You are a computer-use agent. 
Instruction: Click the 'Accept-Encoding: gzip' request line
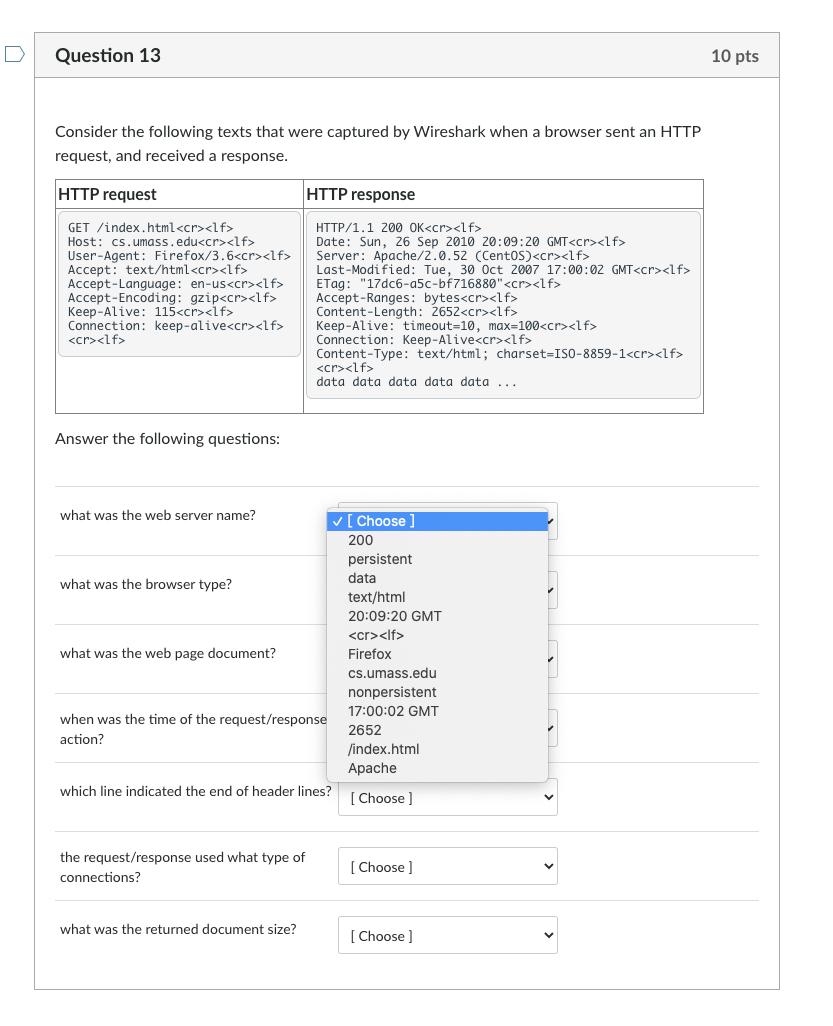[172, 298]
